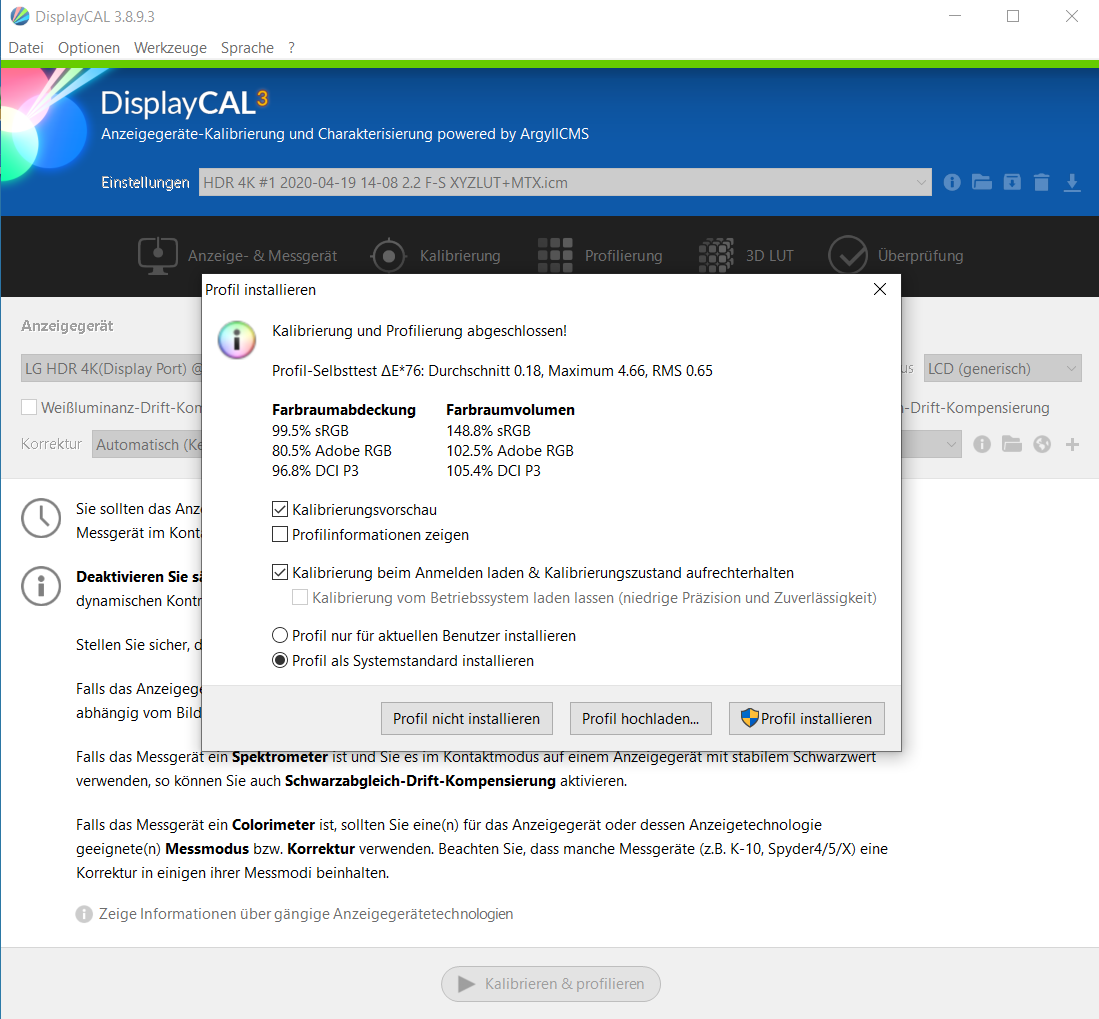This screenshot has width=1099, height=1019.
Task: Click the Korrektur plus icon
Action: (1072, 444)
